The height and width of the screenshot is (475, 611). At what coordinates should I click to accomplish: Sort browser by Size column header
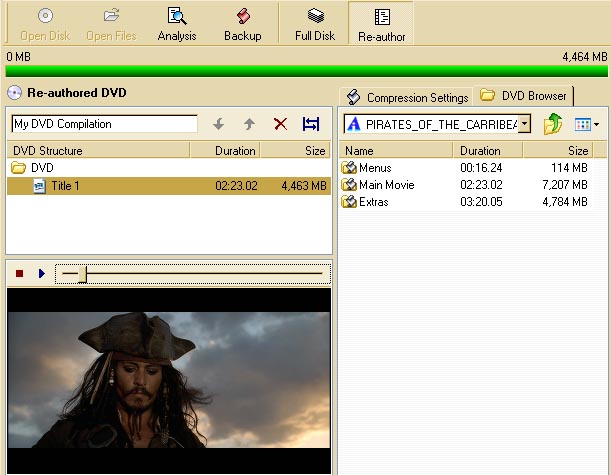tap(558, 150)
